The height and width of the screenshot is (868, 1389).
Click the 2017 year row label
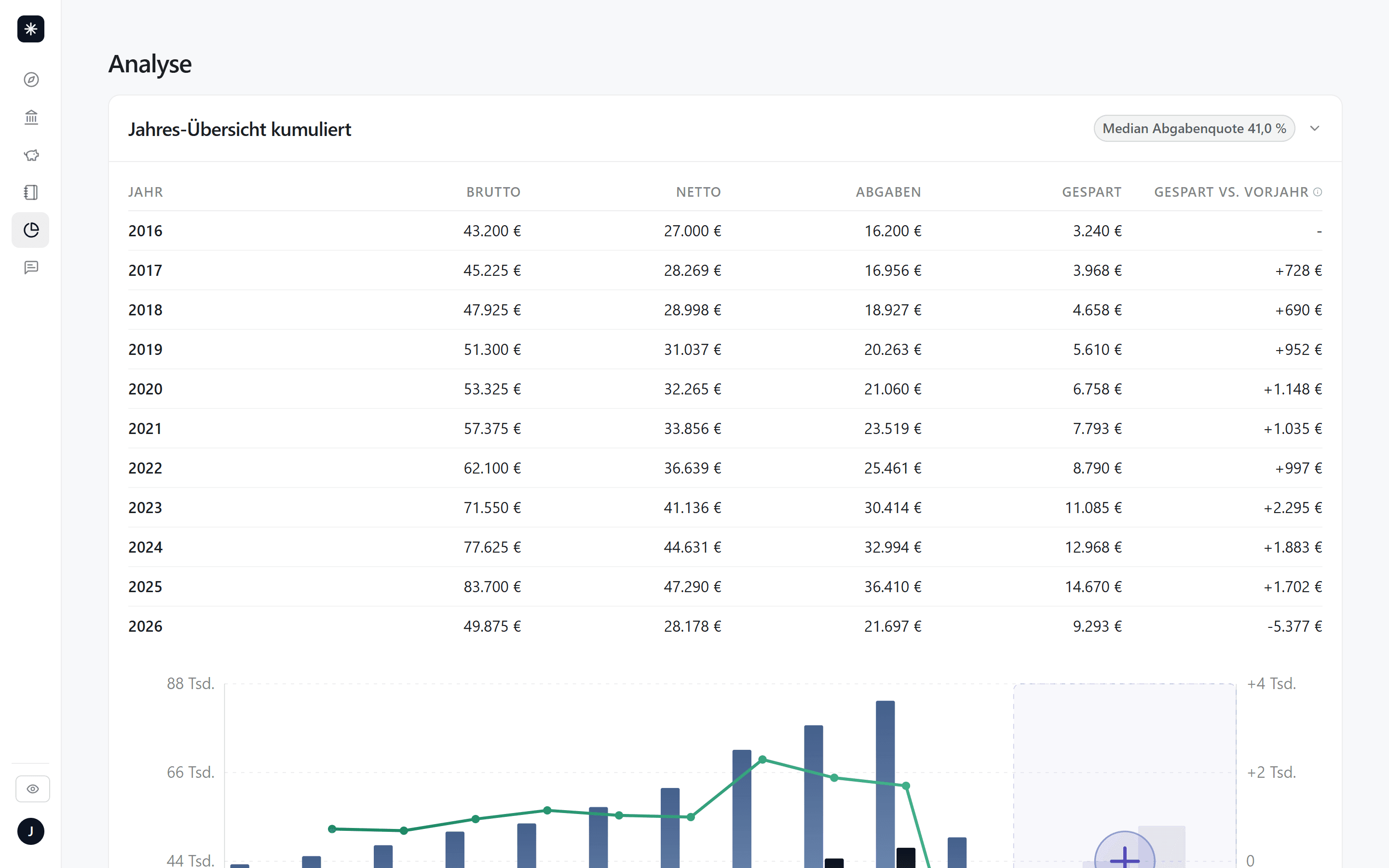click(x=146, y=271)
